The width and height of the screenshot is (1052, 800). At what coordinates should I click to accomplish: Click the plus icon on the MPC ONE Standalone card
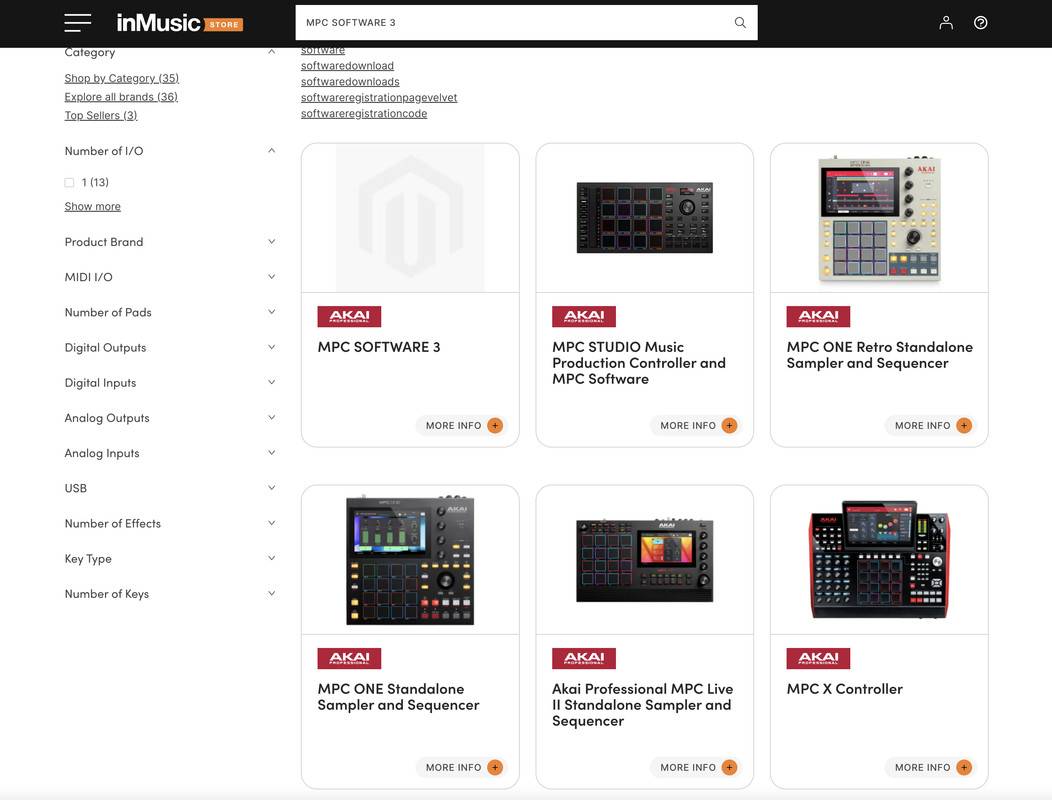pos(495,767)
